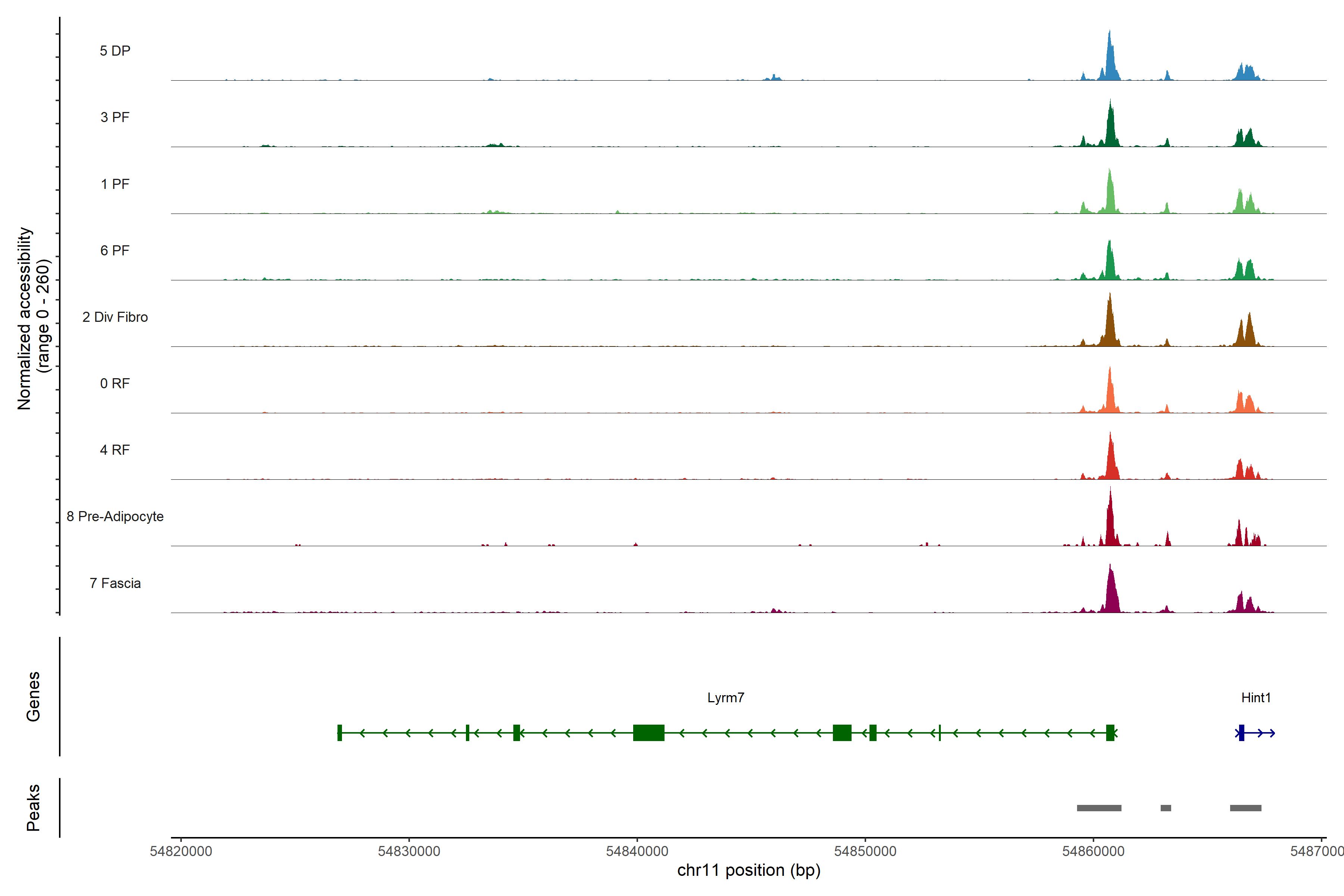
Task: Click the leftmost gray peak bar
Action: (x=1099, y=808)
